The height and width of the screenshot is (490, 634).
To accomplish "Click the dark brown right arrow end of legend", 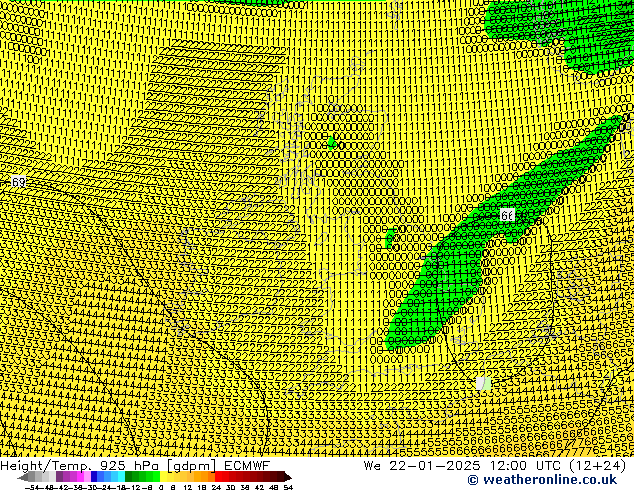I will (288, 477).
